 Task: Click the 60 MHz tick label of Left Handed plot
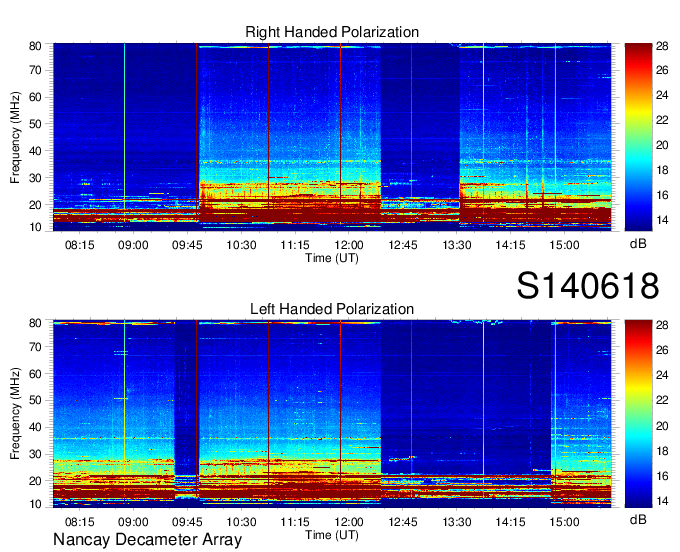[x=35, y=374]
